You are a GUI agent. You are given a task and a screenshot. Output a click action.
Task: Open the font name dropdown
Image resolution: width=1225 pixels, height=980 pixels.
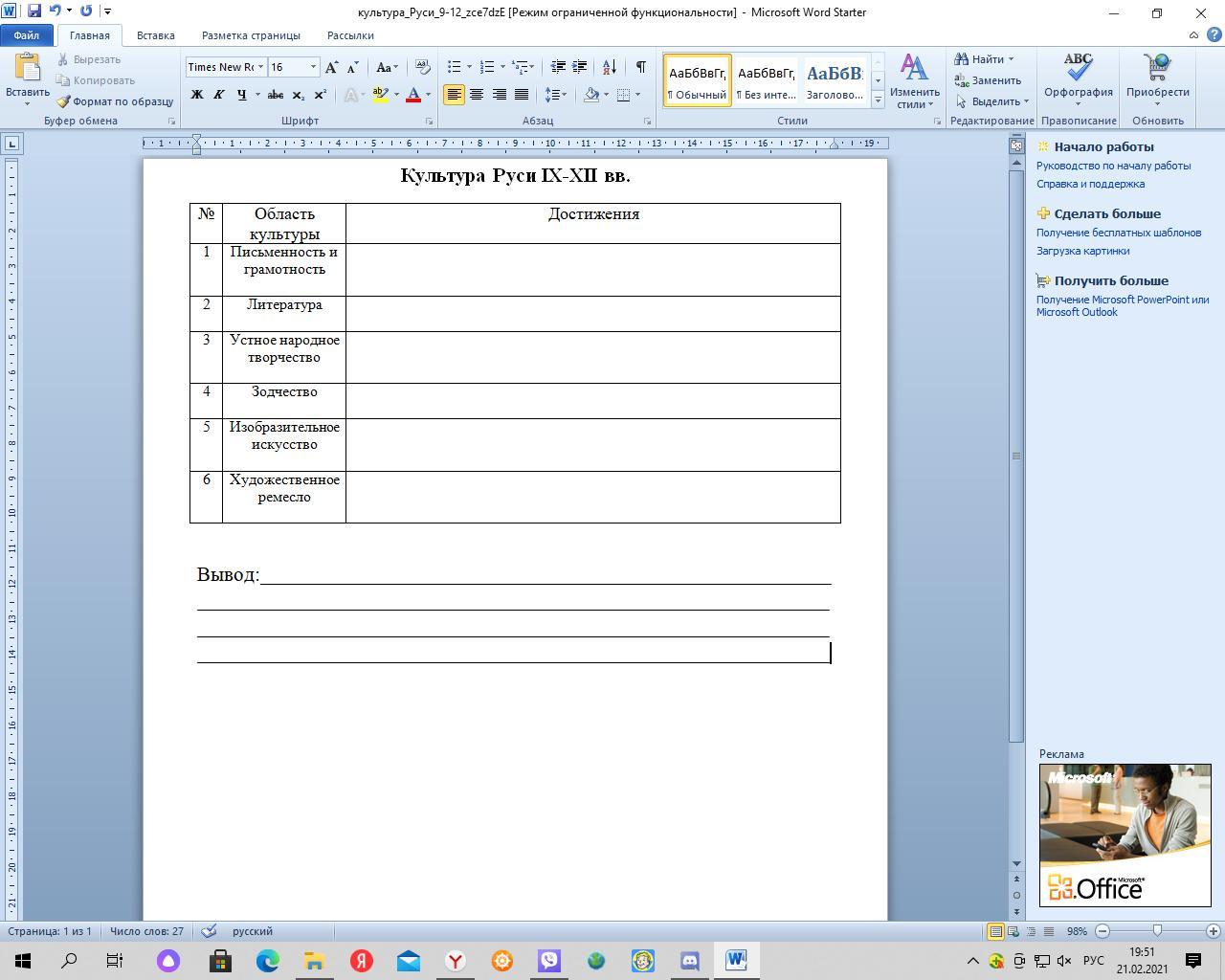(x=260, y=67)
